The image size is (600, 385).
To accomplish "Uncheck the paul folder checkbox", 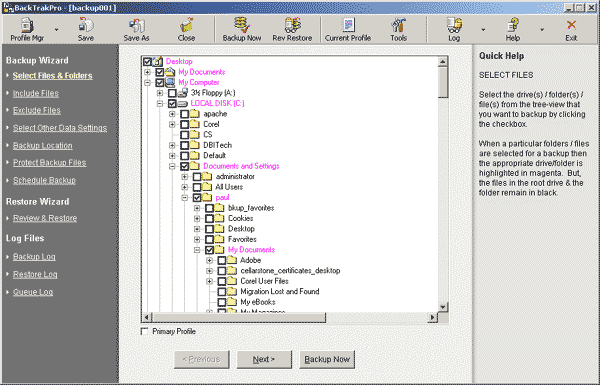I will tap(197, 197).
